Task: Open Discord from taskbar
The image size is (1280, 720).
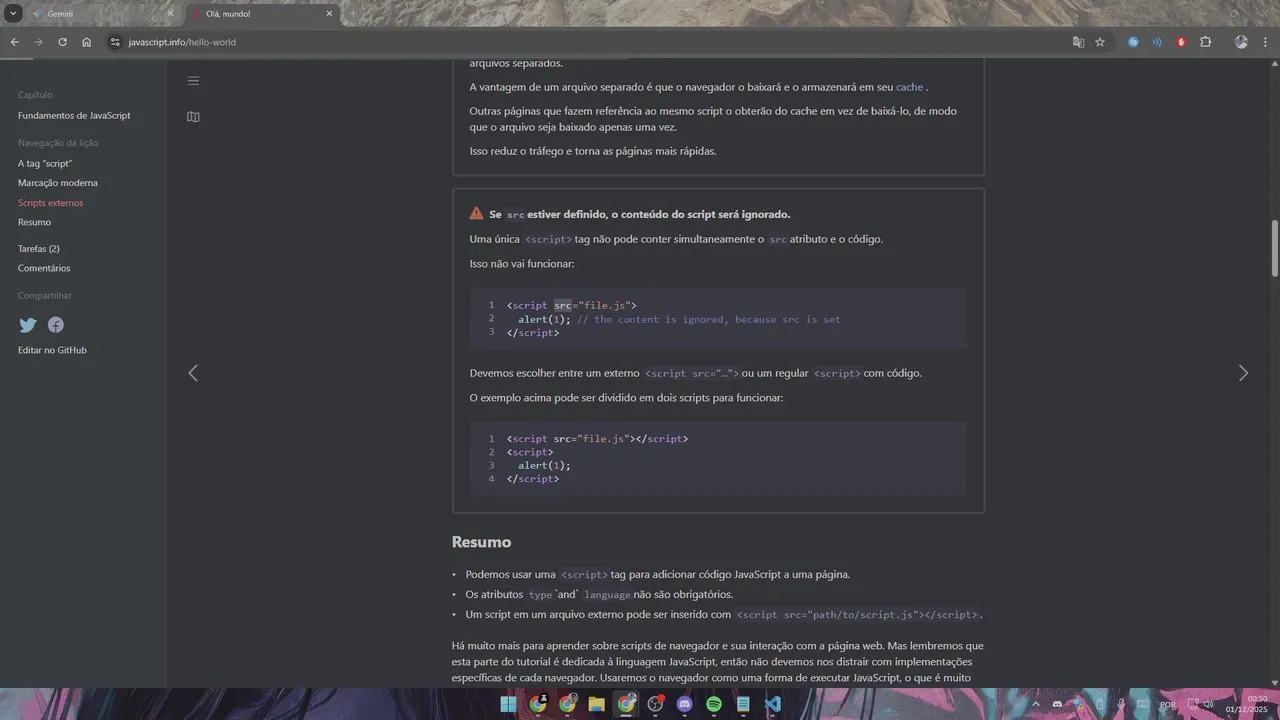Action: (x=685, y=704)
